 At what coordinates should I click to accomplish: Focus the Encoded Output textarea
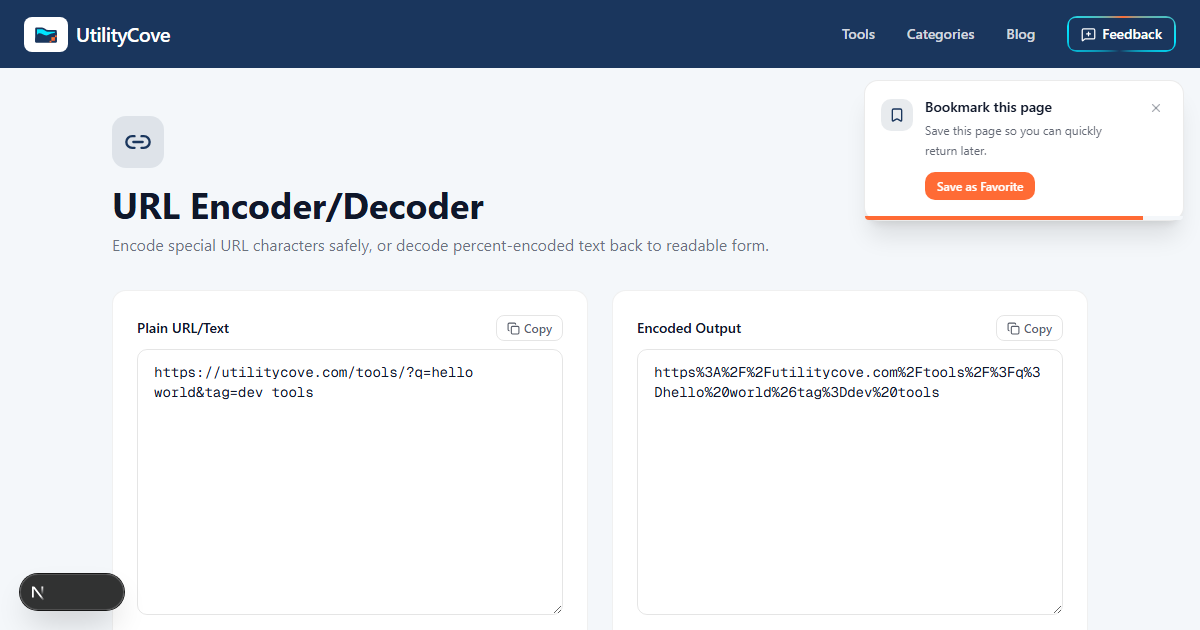pos(850,482)
